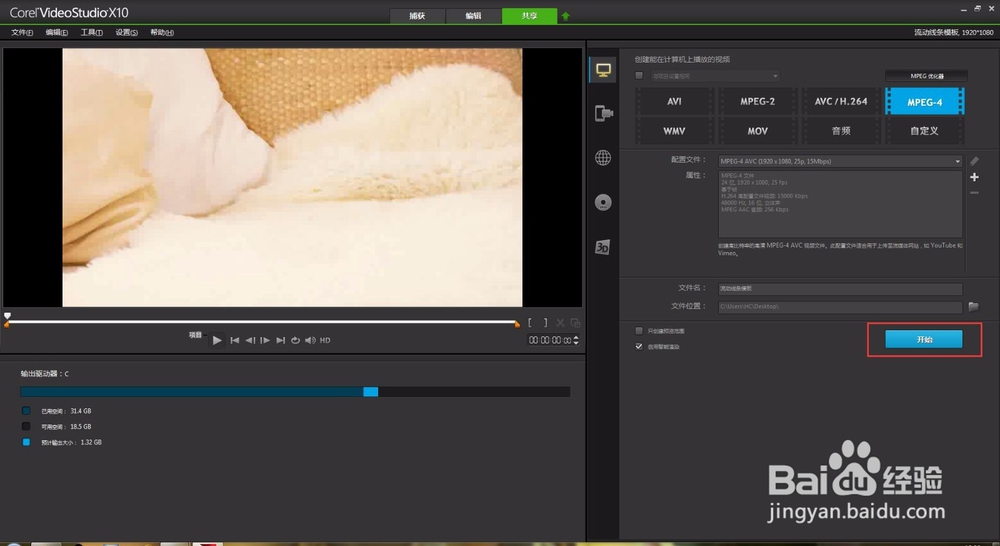Image resolution: width=1000 pixels, height=546 pixels.
Task: Tick the same as project settings checkbox
Action: tap(639, 76)
